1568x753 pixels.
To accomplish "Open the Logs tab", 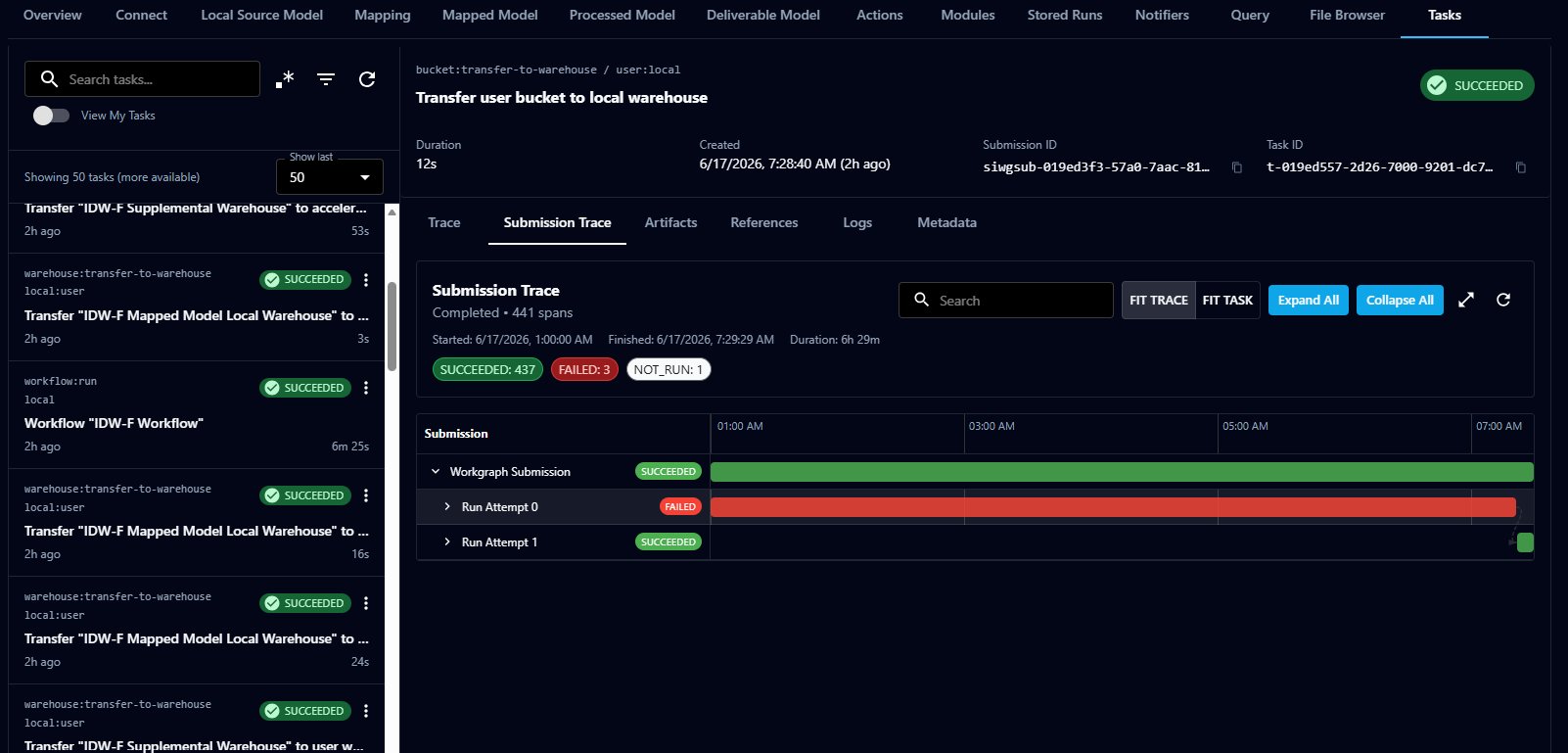I will click(x=857, y=222).
